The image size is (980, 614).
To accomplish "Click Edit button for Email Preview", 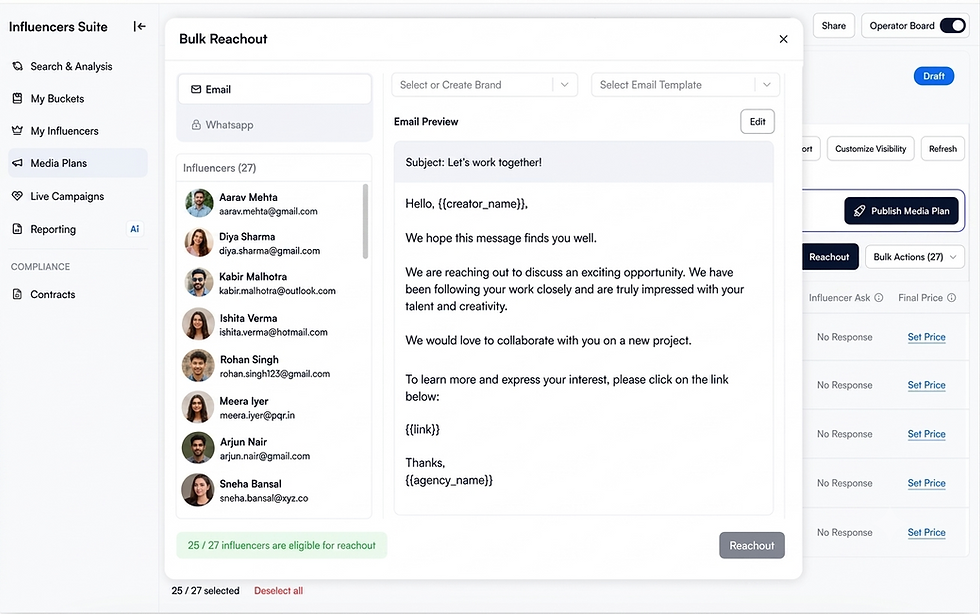I will coord(758,122).
